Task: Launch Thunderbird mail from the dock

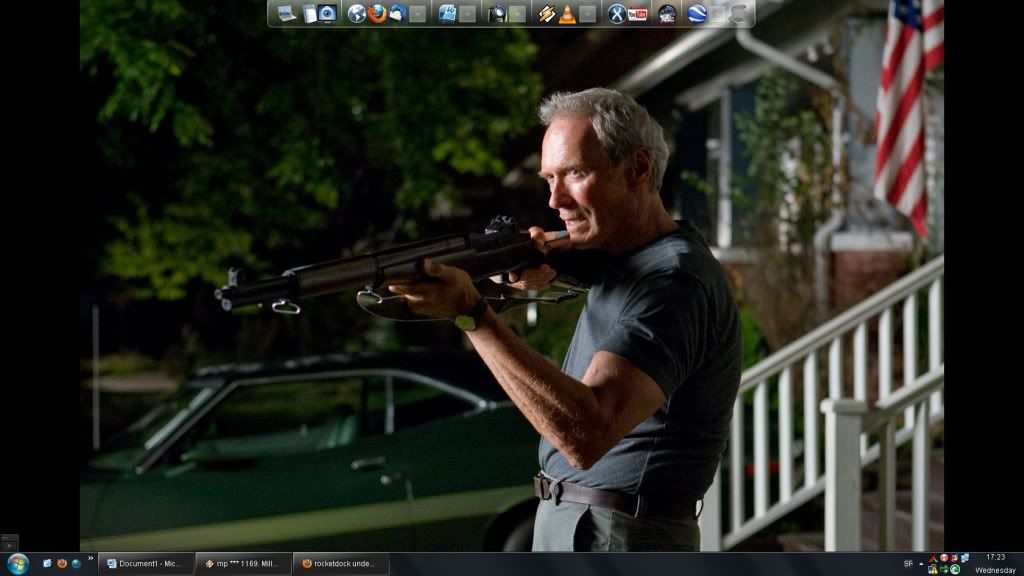Action: 398,14
